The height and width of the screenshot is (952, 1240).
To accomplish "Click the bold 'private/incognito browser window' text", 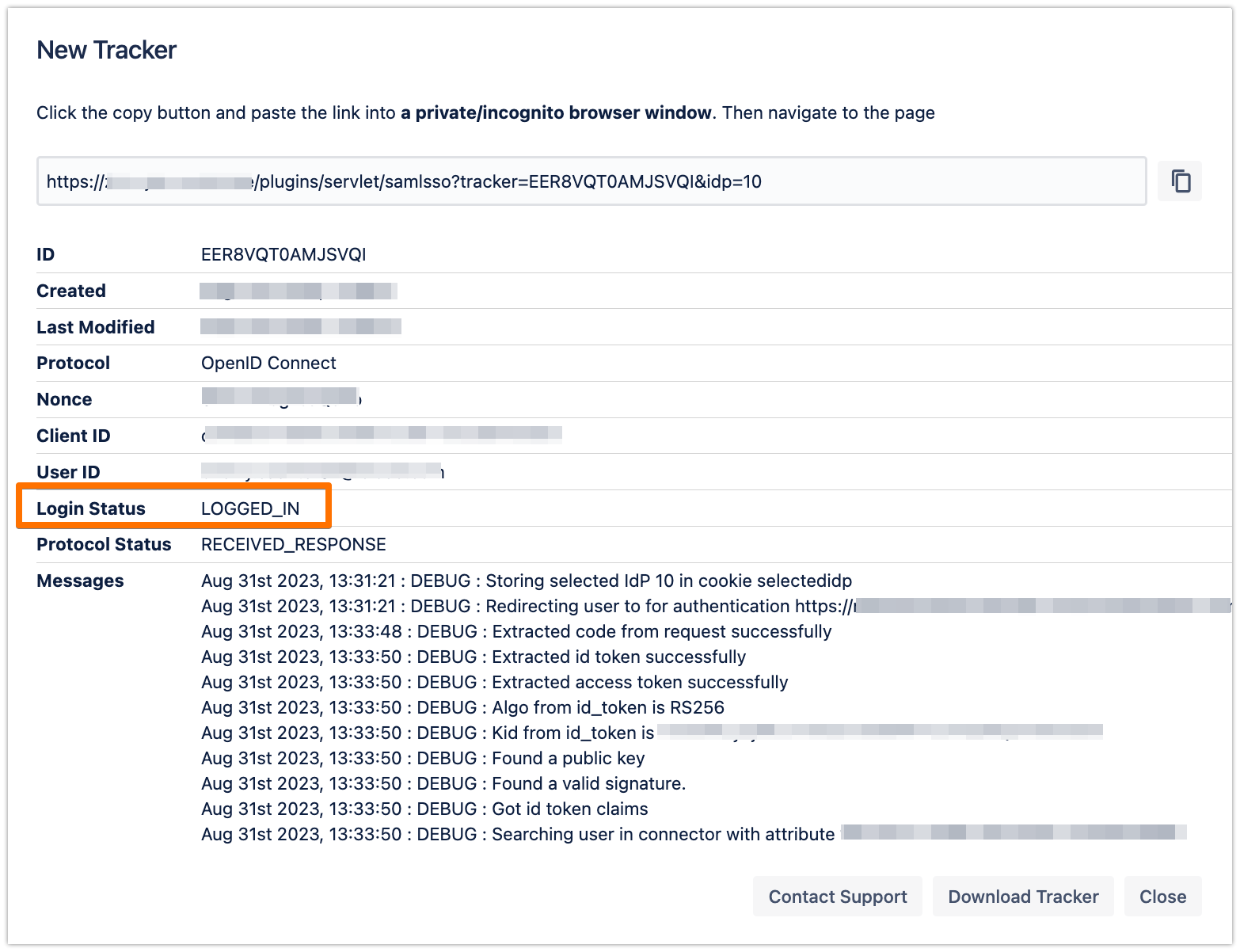I will (555, 112).
